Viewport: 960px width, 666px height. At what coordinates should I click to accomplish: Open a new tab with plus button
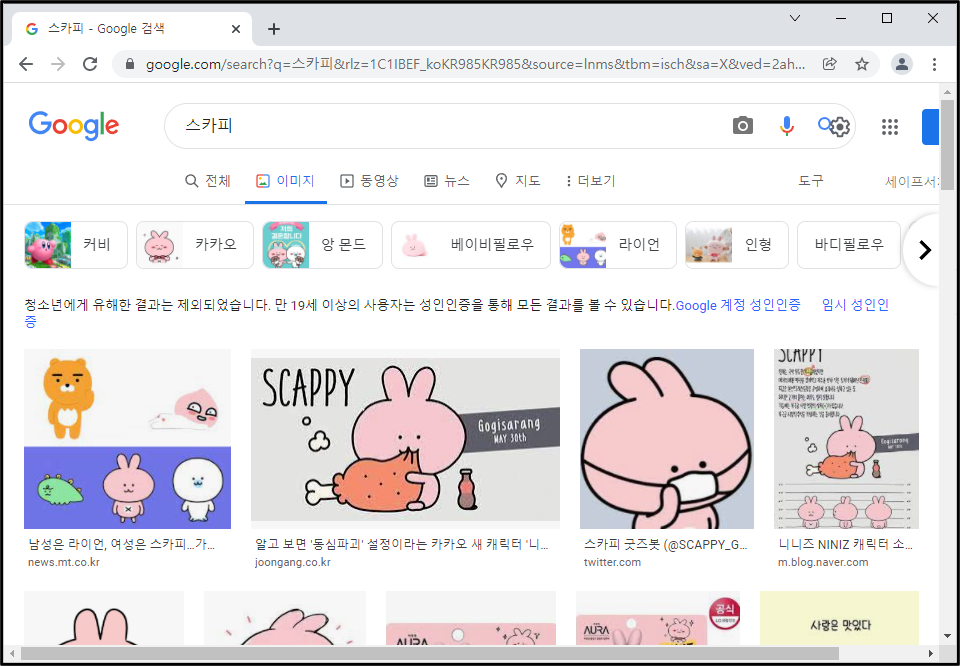coord(274,29)
